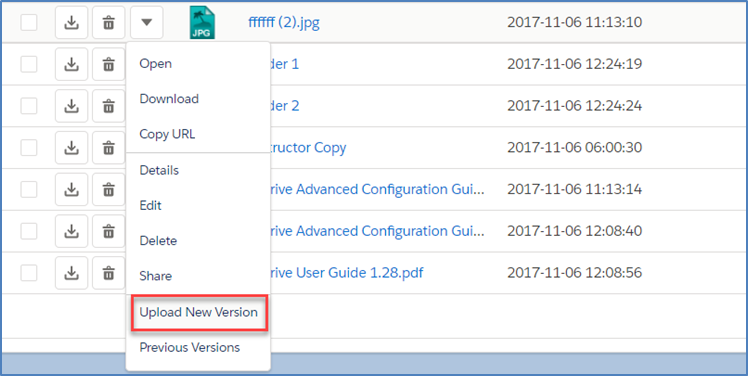The height and width of the screenshot is (376, 748).
Task: Click download icon for ffffff (2).jpg row
Action: click(x=72, y=22)
